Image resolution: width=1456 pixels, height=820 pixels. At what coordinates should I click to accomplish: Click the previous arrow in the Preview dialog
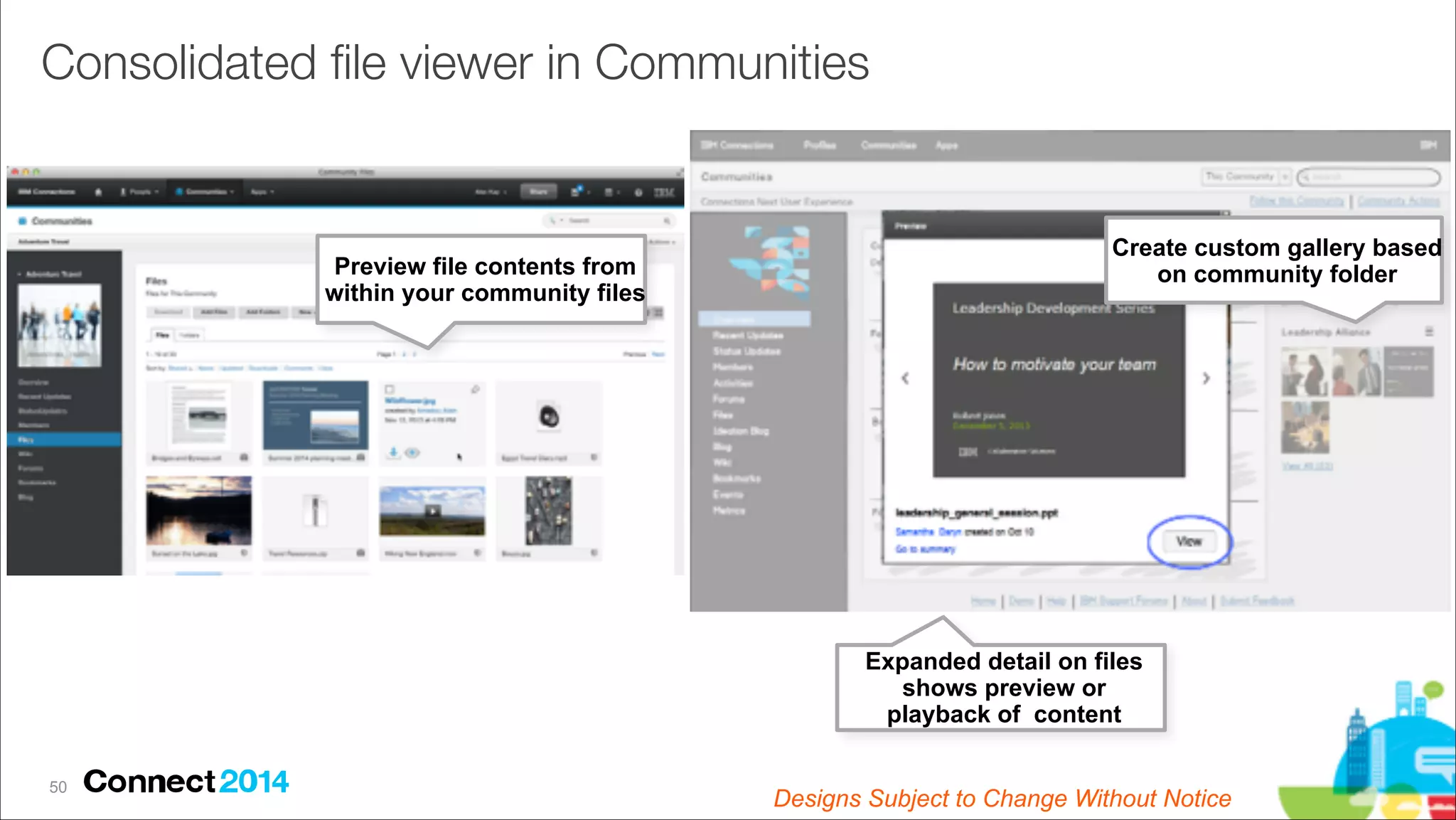click(x=905, y=378)
